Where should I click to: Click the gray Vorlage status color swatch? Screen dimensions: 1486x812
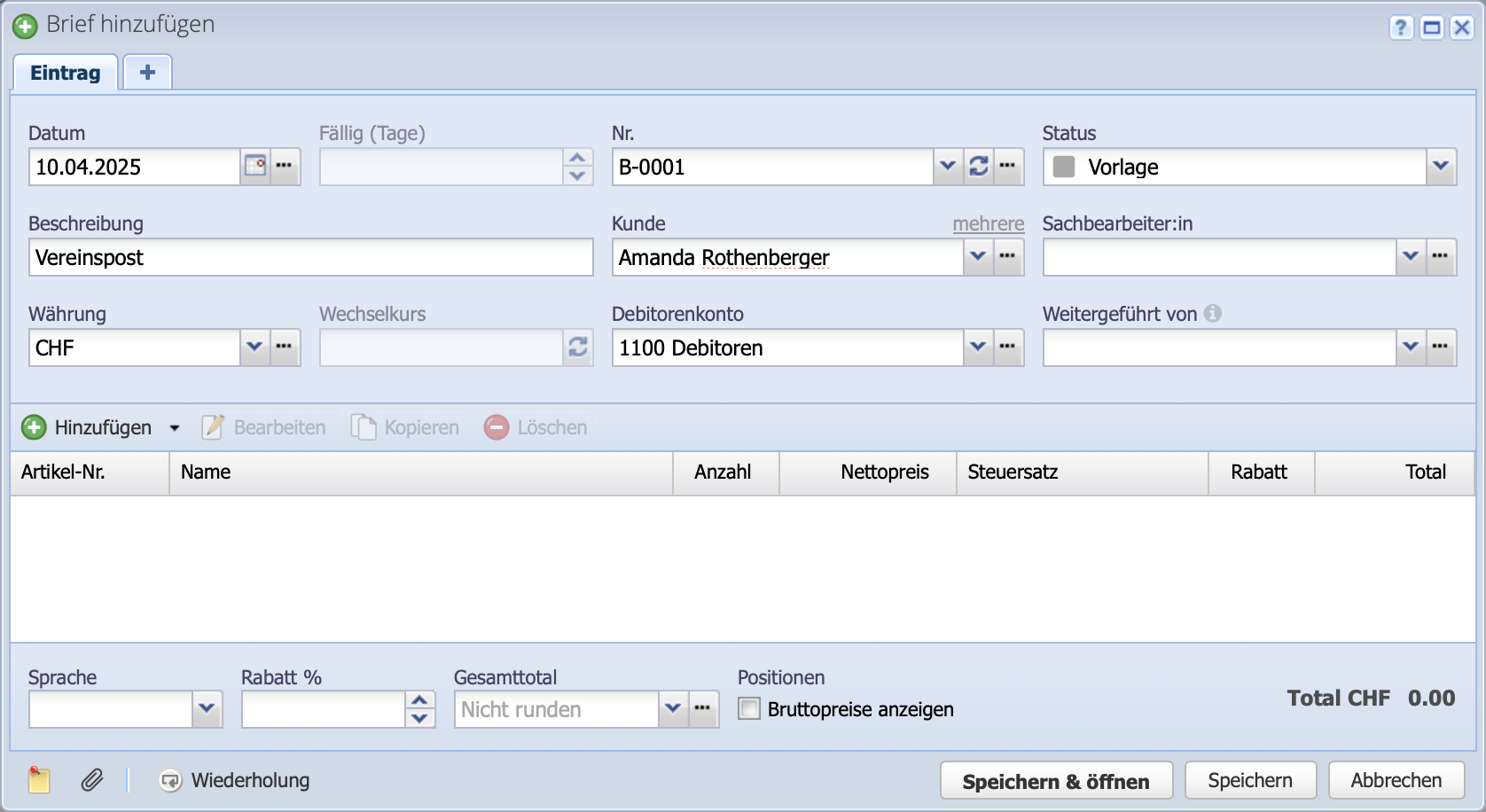1064,167
